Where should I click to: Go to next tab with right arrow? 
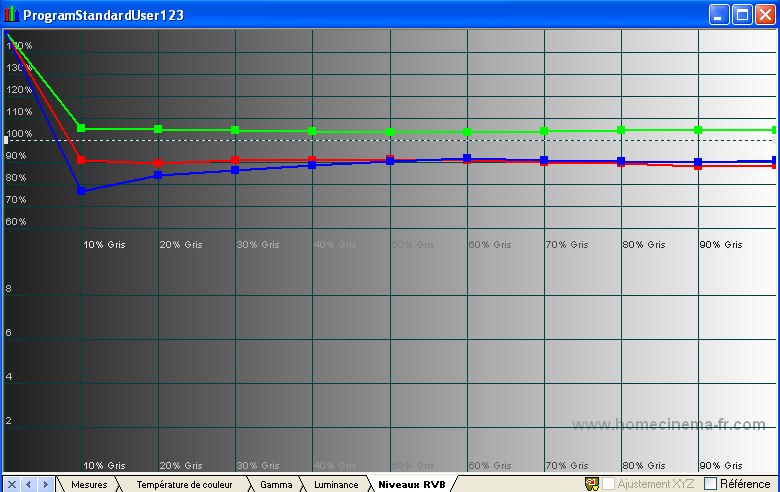[45, 484]
